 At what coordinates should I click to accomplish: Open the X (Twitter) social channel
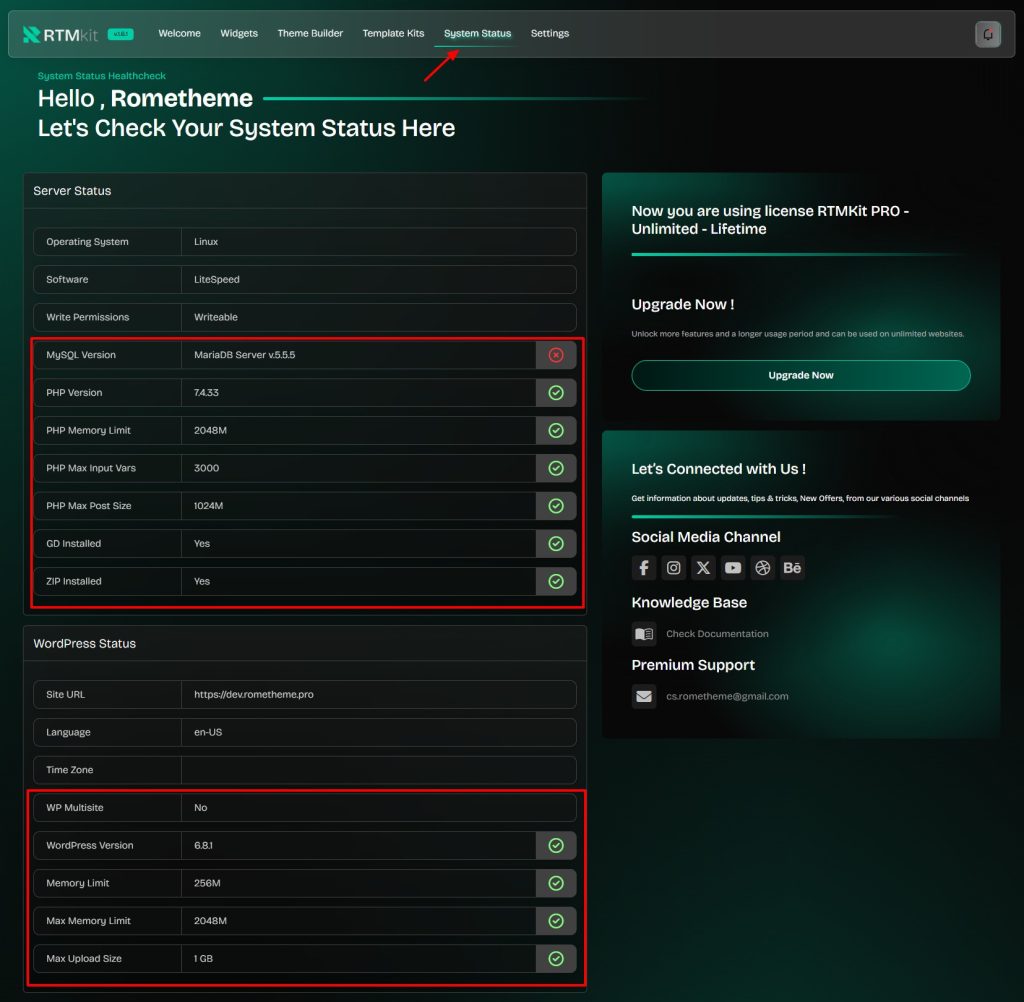(x=703, y=568)
